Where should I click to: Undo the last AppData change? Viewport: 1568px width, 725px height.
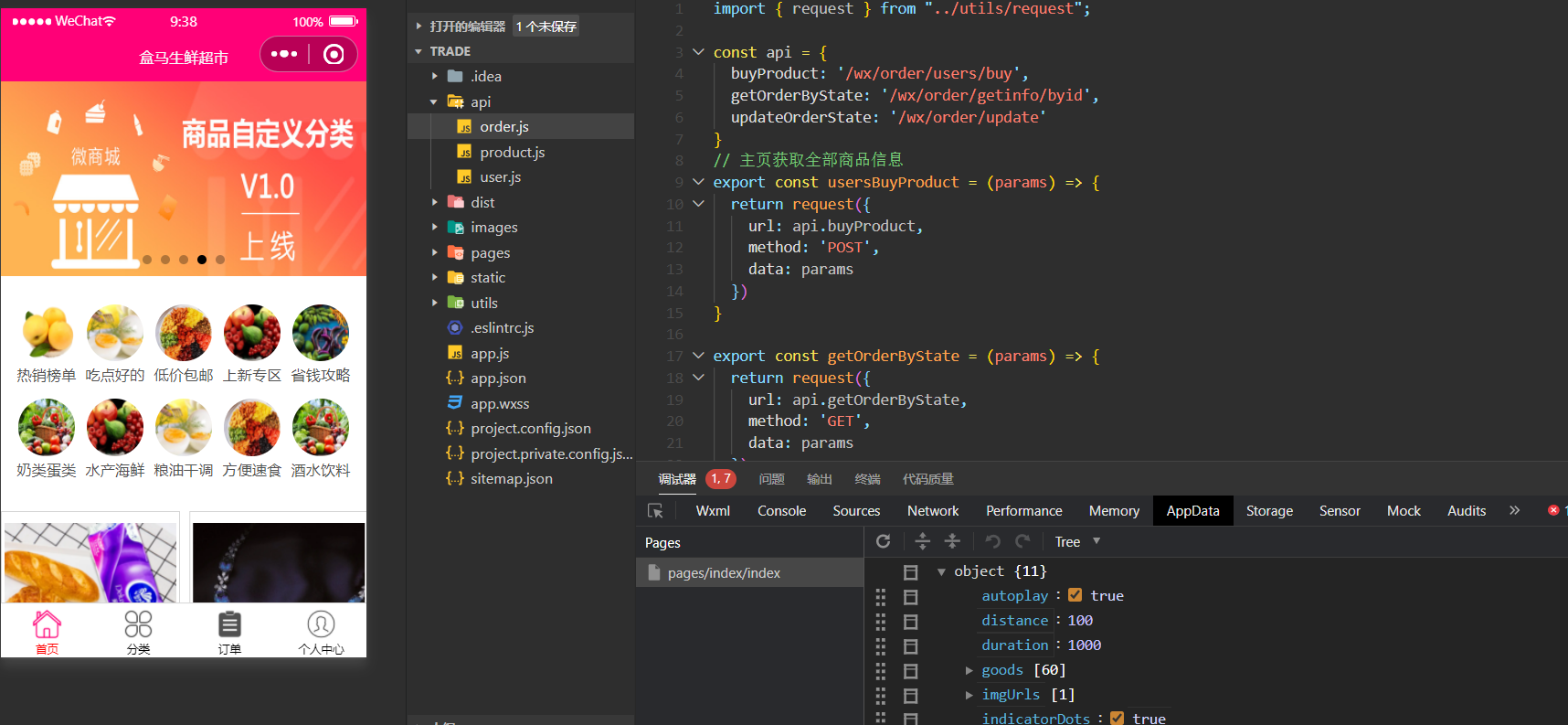[x=992, y=541]
